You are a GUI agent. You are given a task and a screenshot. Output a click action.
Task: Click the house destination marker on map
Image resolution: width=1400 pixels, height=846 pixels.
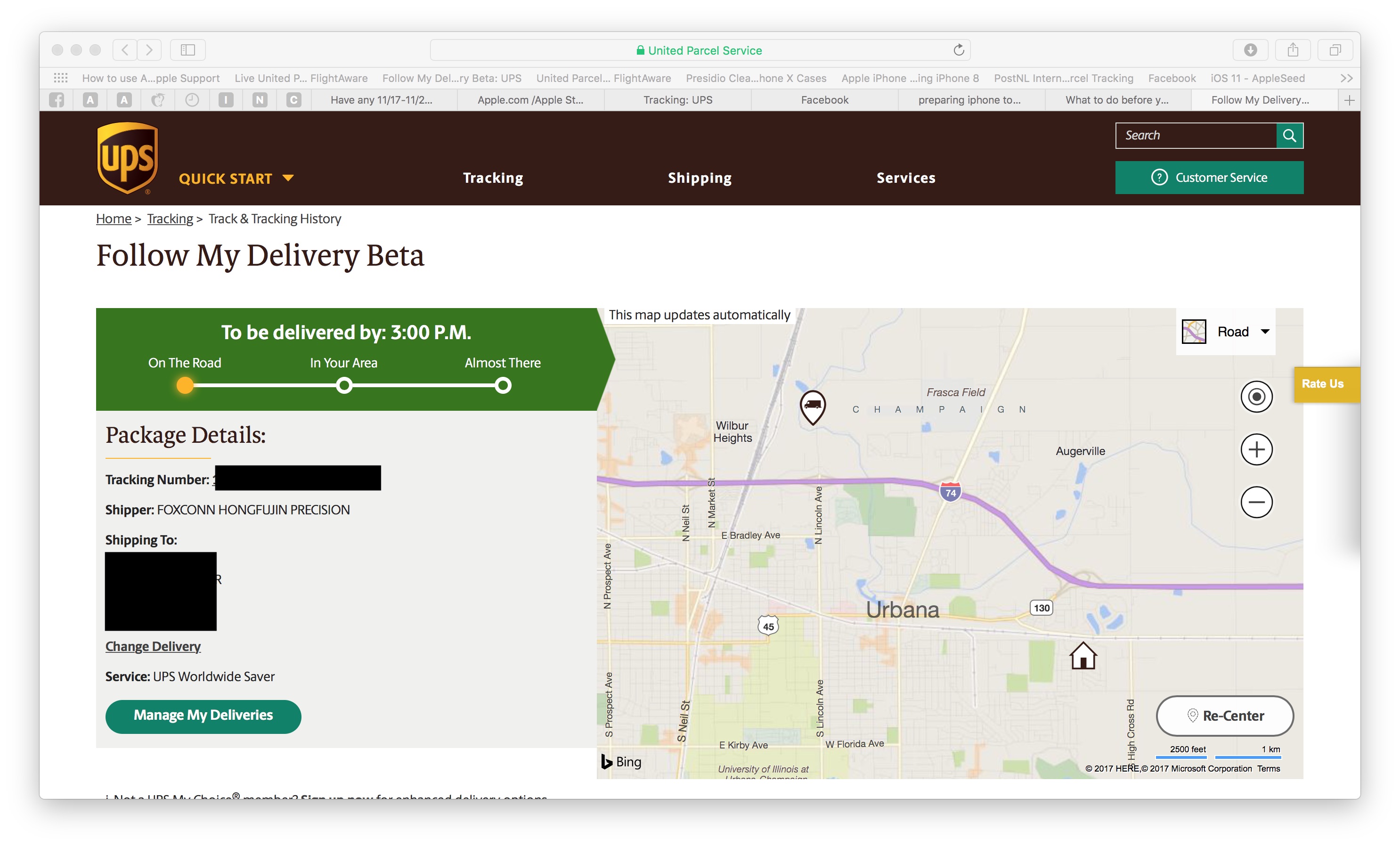click(x=1083, y=656)
